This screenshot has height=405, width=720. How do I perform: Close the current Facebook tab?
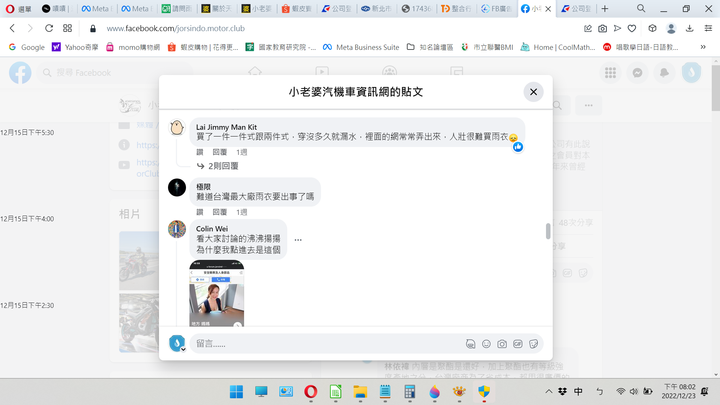[x=548, y=9]
